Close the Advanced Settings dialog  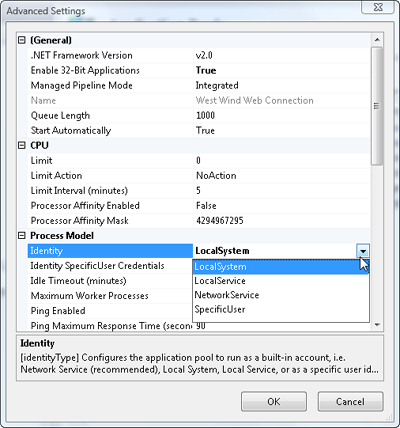[x=378, y=7]
